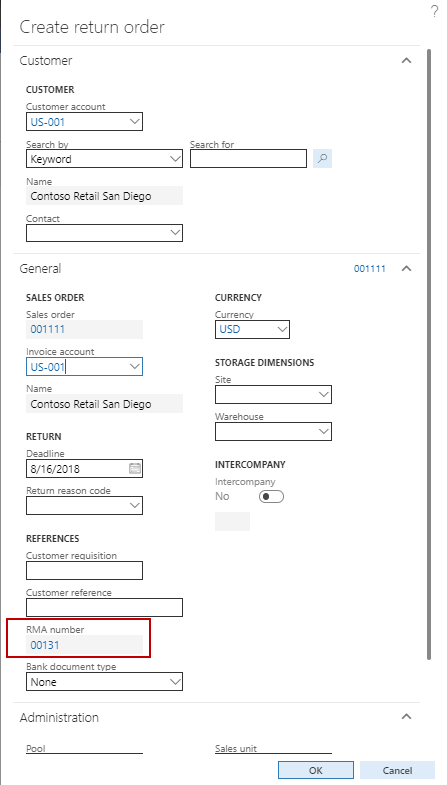
Task: Open the Currency USD dropdown
Action: pos(252,329)
